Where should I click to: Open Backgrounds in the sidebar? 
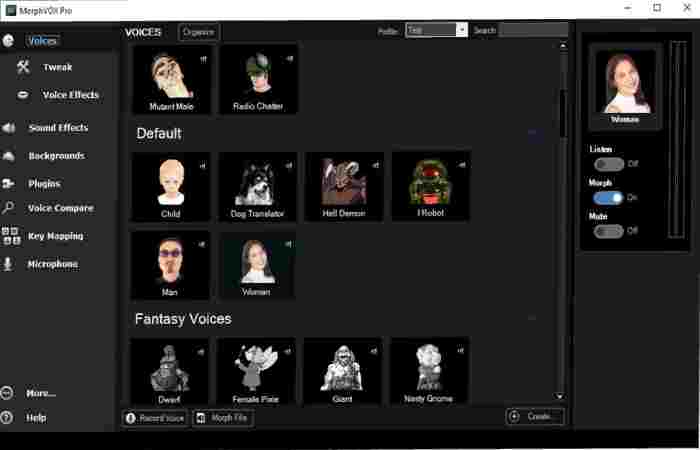(57, 156)
